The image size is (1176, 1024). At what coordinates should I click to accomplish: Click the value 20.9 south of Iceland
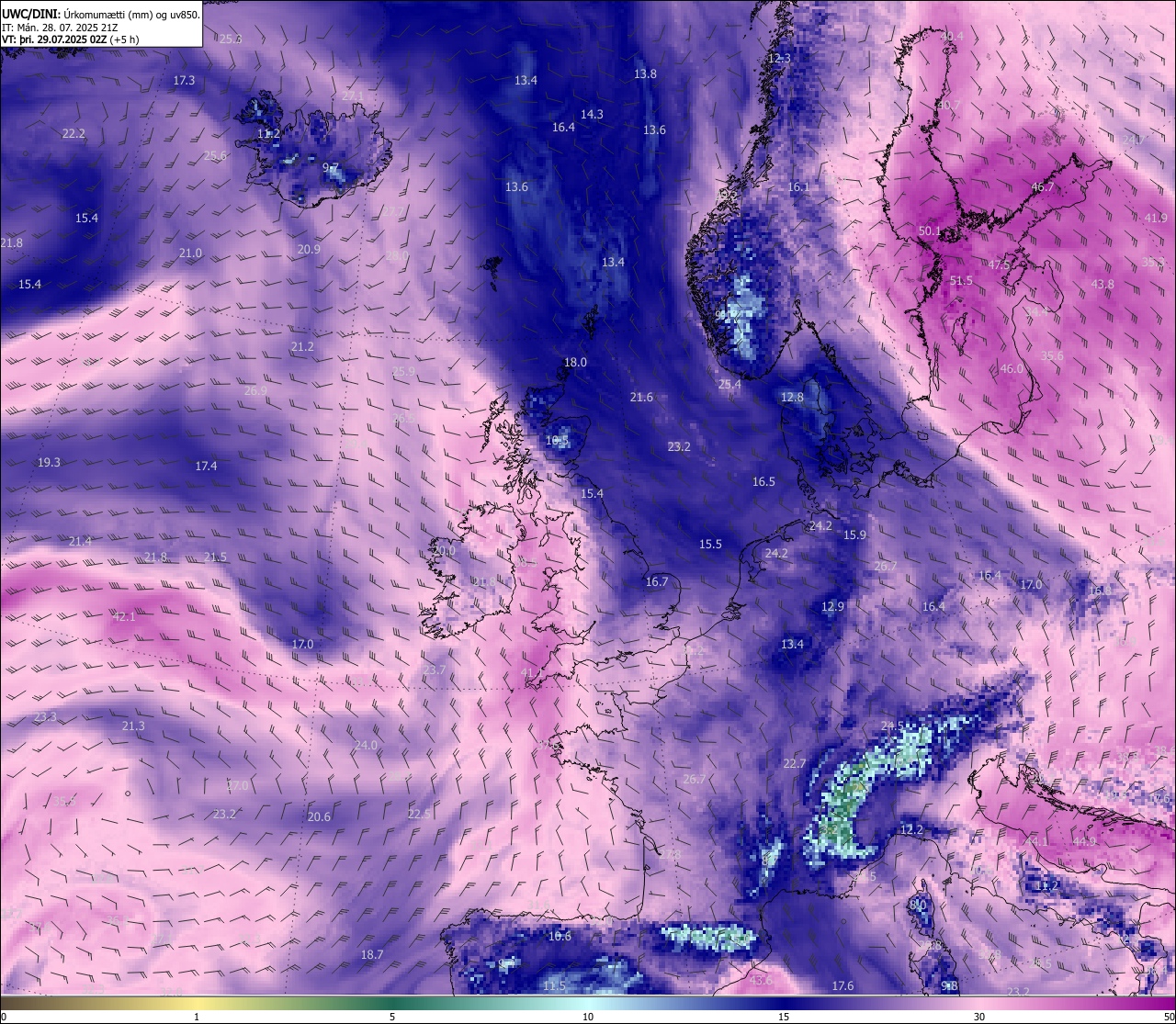tap(309, 250)
